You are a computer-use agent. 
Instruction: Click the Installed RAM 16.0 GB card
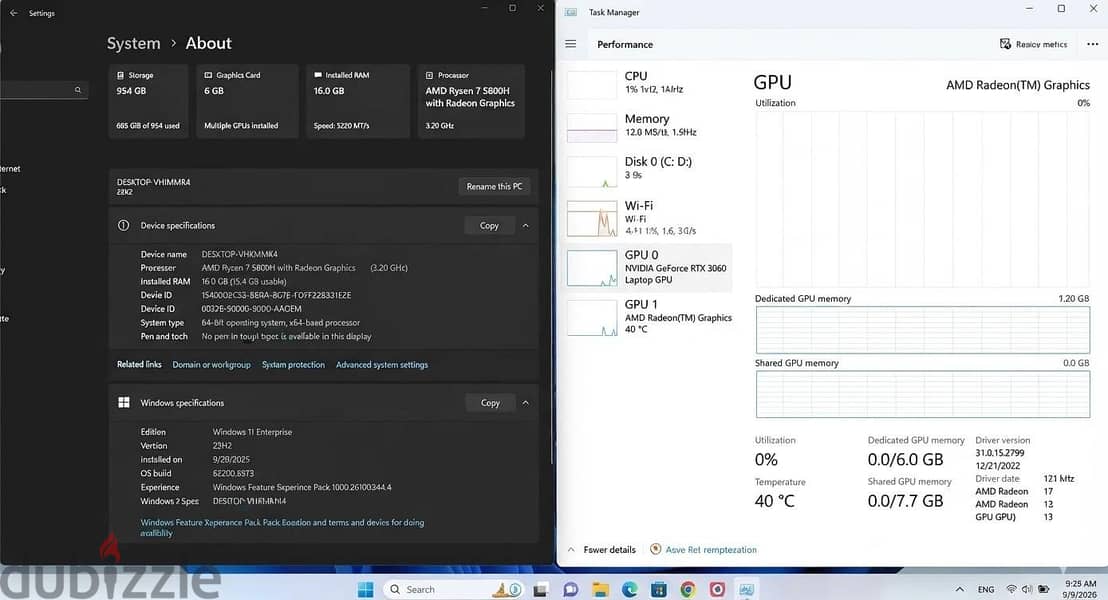(358, 100)
